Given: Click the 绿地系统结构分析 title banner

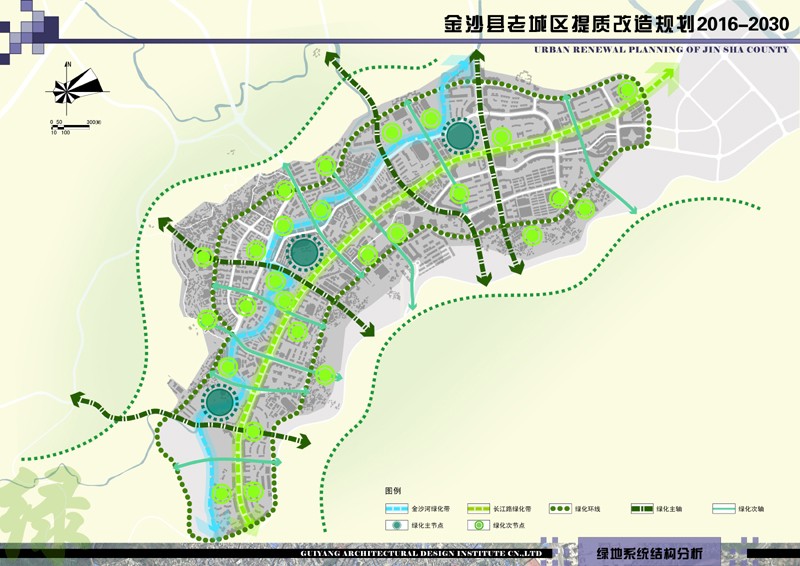Looking at the screenshot, I should pyautogui.click(x=650, y=553).
